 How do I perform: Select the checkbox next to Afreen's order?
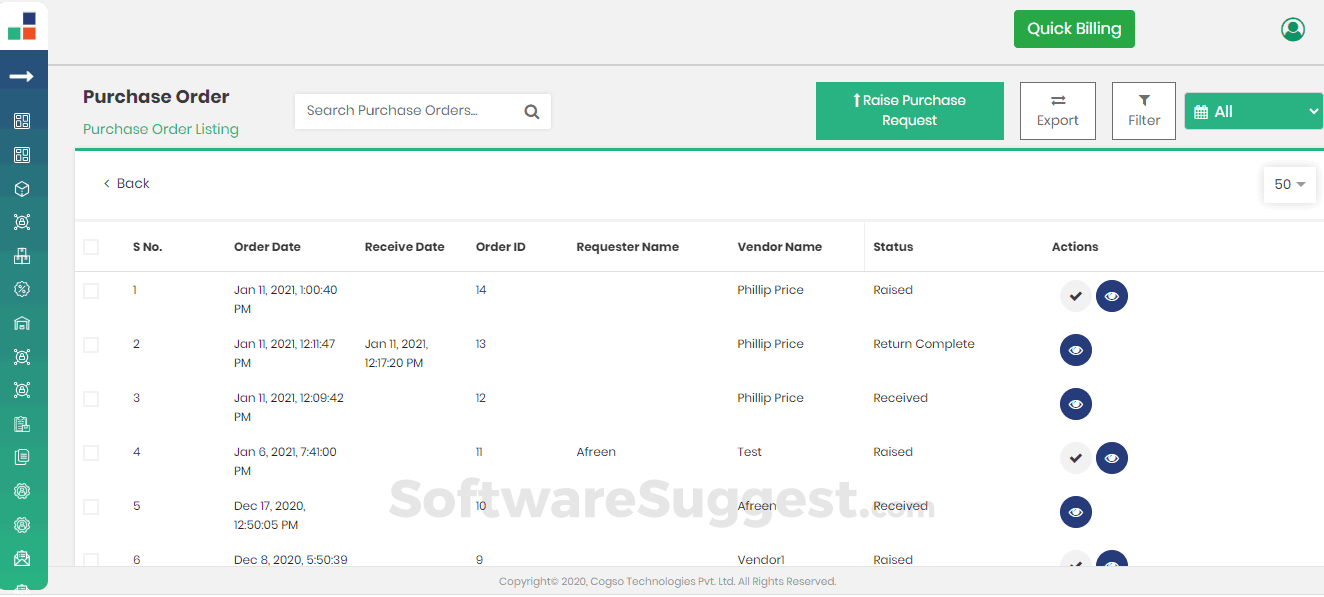point(91,452)
